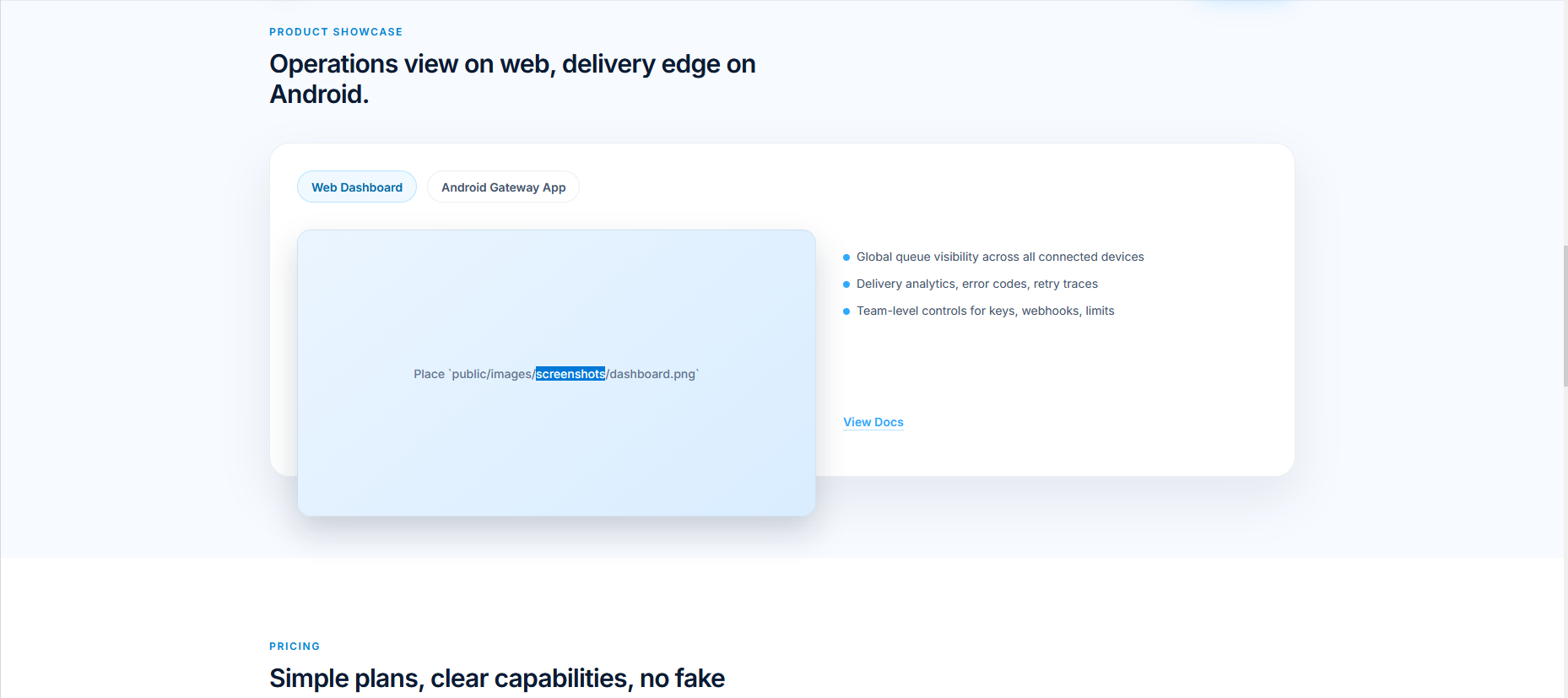Click 'Delivery analytics, error codes, retry traces' text
The image size is (1568, 698).
[x=976, y=284]
